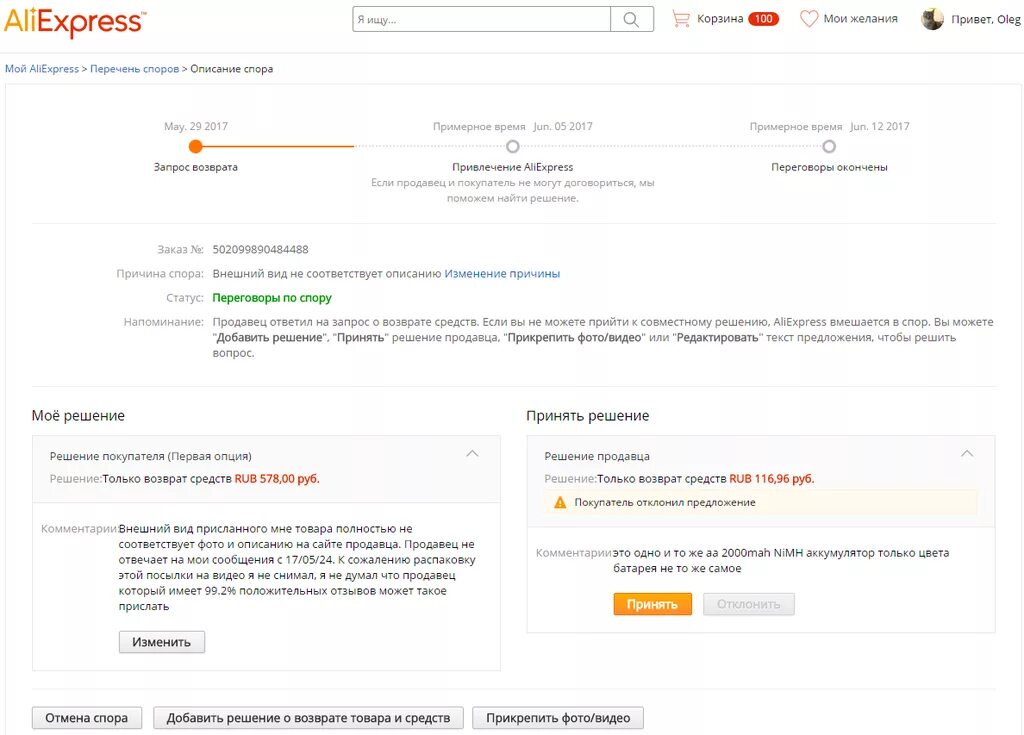The width and height of the screenshot is (1024, 735).
Task: Click the Отмена спора button
Action: (x=87, y=718)
